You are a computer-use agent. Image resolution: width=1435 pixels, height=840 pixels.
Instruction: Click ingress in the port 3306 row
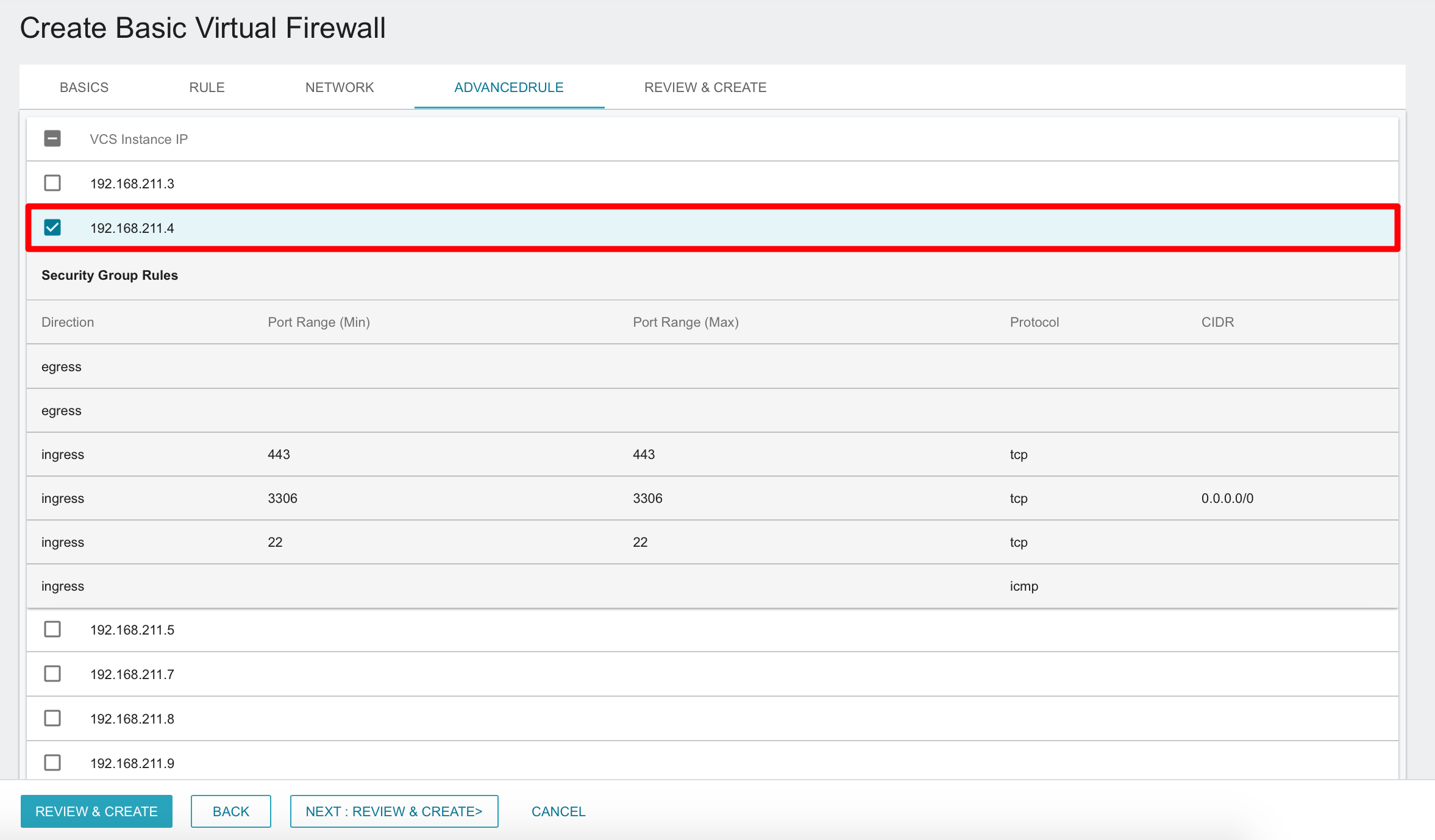(63, 499)
